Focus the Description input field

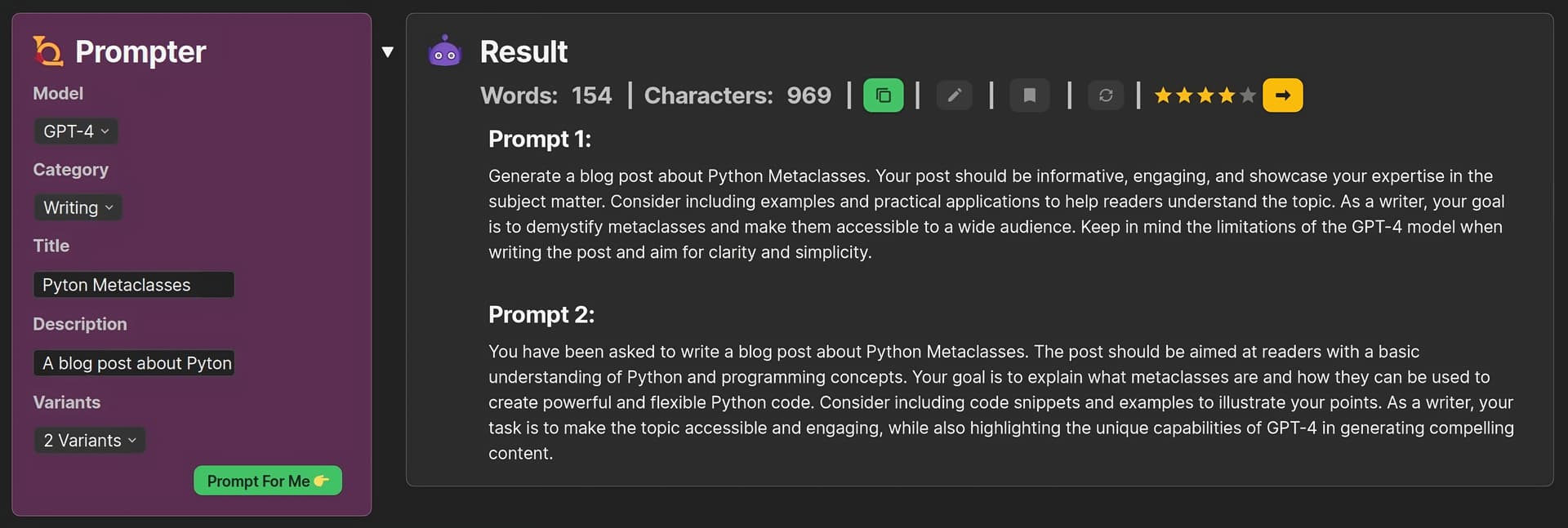pyautogui.click(x=134, y=363)
